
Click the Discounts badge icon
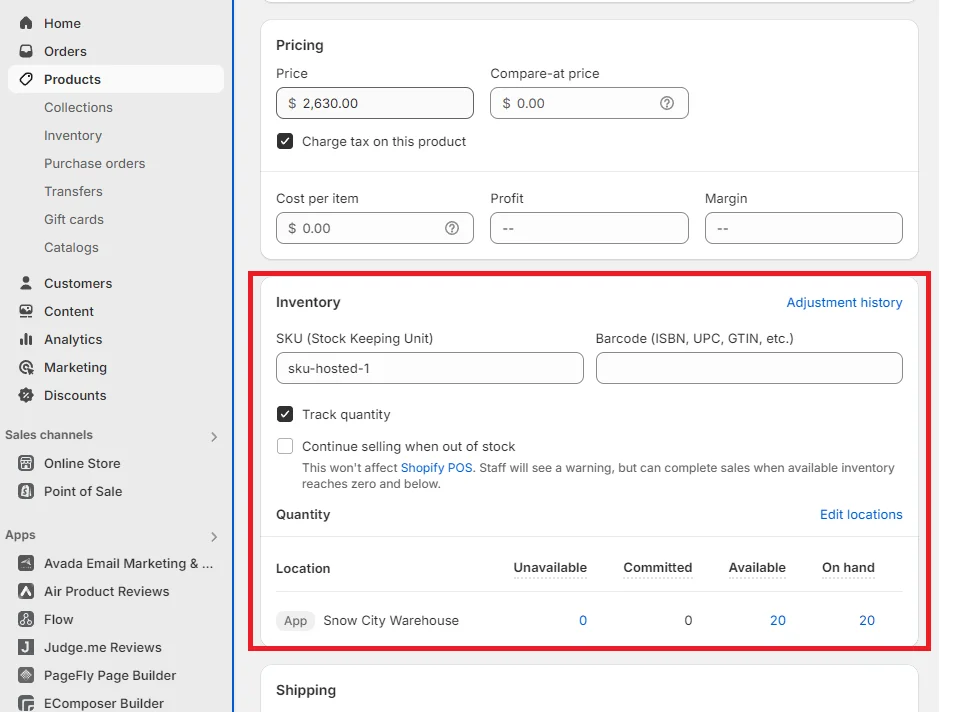[26, 396]
